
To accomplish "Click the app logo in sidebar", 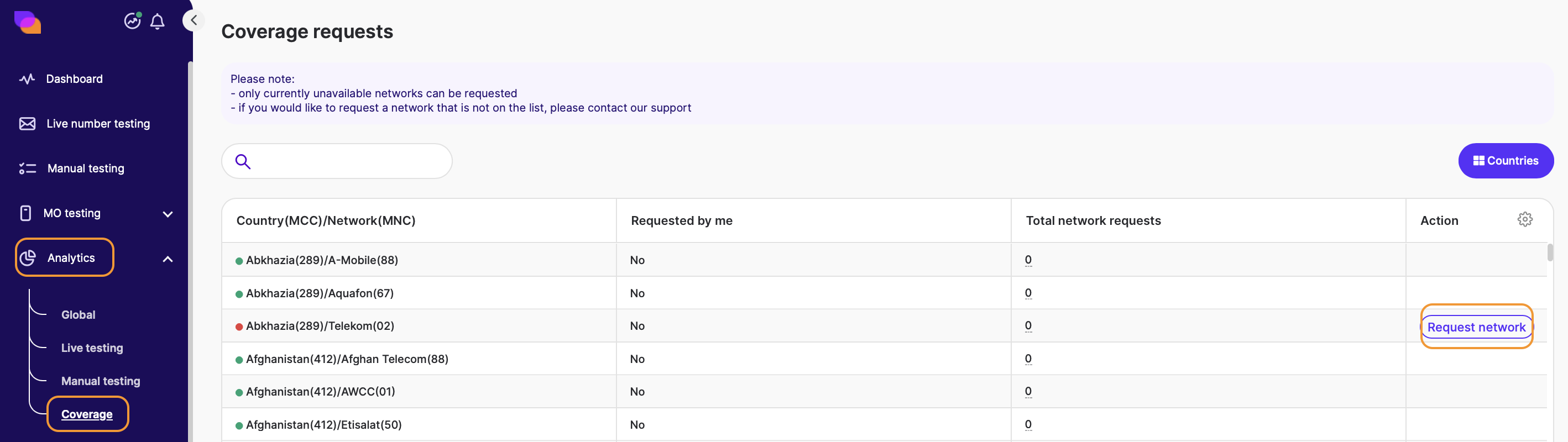I will click(28, 22).
